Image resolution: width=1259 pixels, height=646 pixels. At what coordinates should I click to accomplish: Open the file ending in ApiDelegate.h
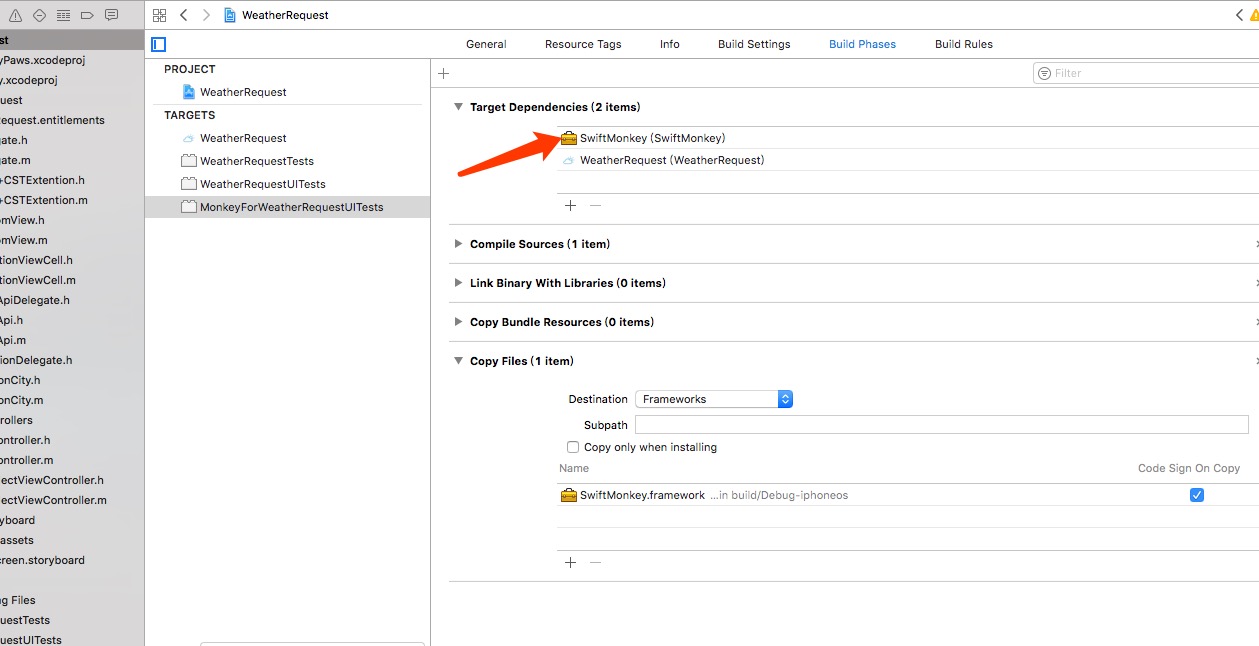(x=35, y=300)
